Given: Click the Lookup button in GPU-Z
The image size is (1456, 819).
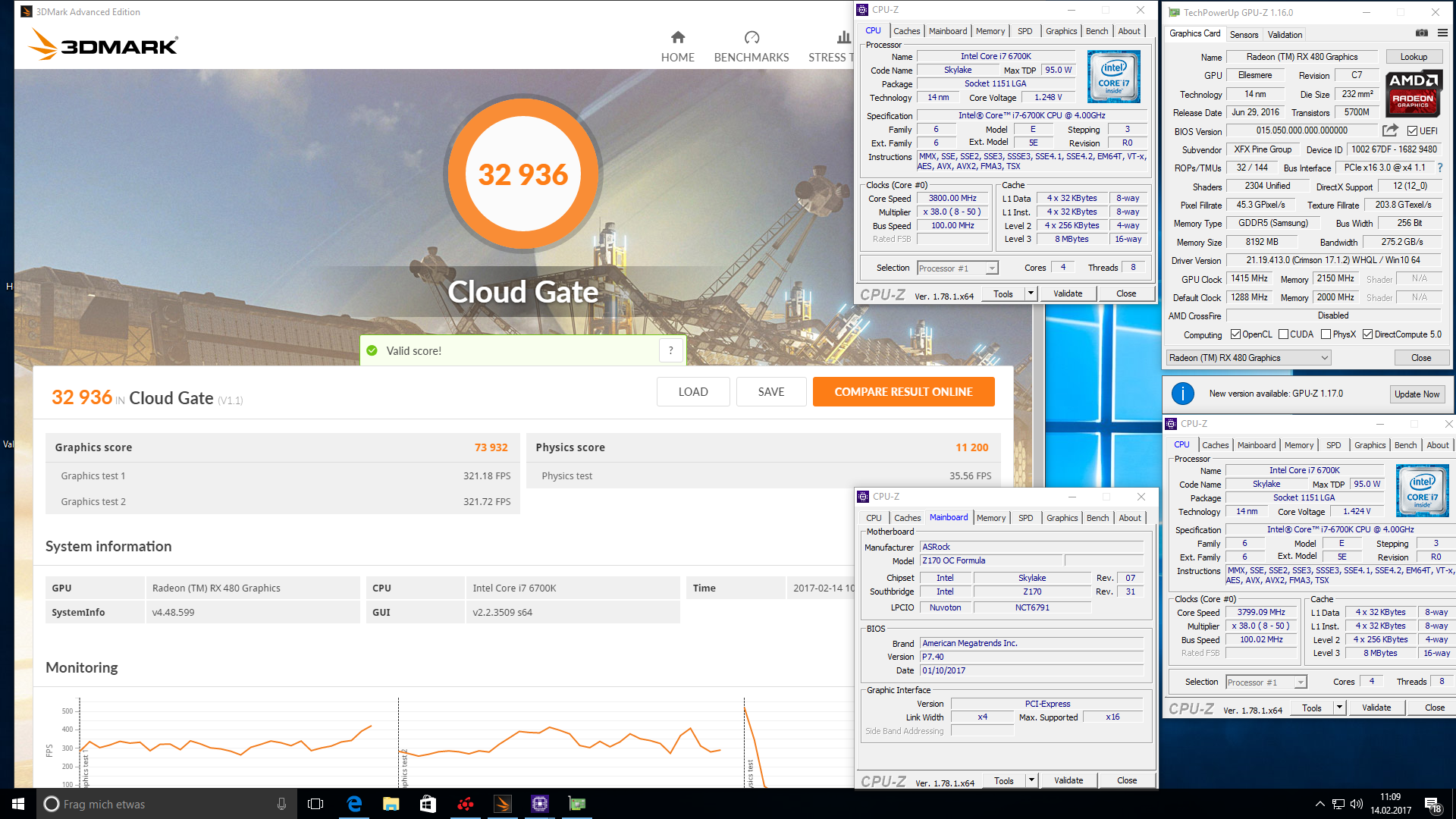Looking at the screenshot, I should click(x=1414, y=57).
